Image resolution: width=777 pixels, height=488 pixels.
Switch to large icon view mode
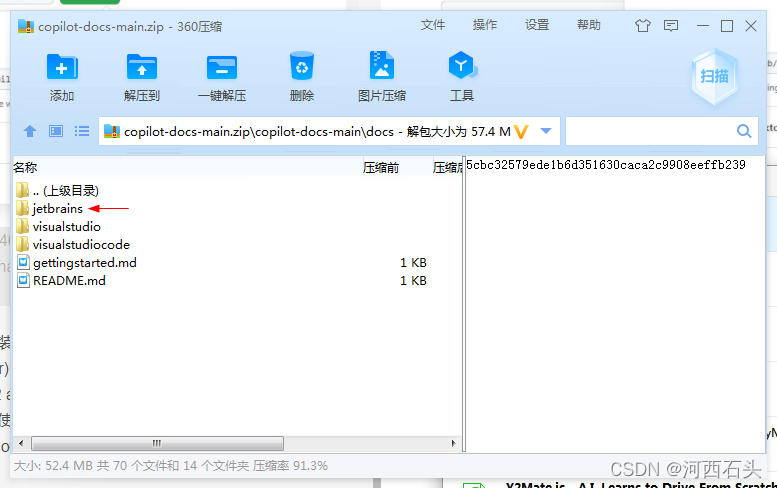coord(56,131)
